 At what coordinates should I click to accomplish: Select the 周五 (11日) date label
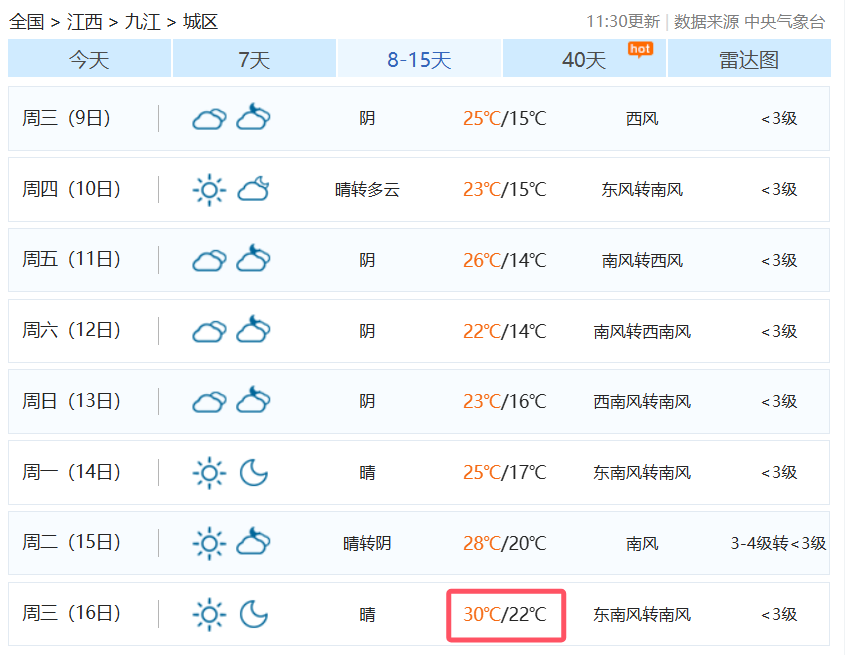[71, 260]
